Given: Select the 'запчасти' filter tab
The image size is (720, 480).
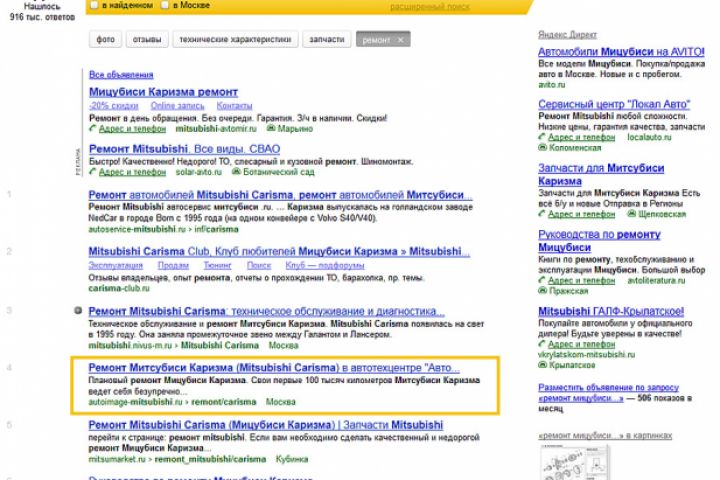Looking at the screenshot, I should click(x=326, y=40).
